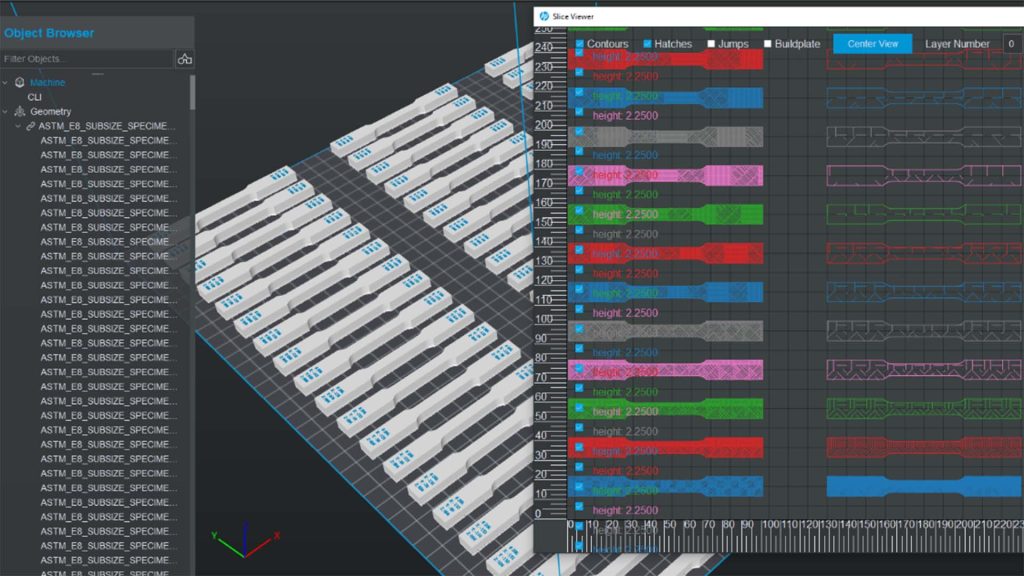Collapse the Geometry tree node
This screenshot has width=1024, height=576.
[x=5, y=112]
